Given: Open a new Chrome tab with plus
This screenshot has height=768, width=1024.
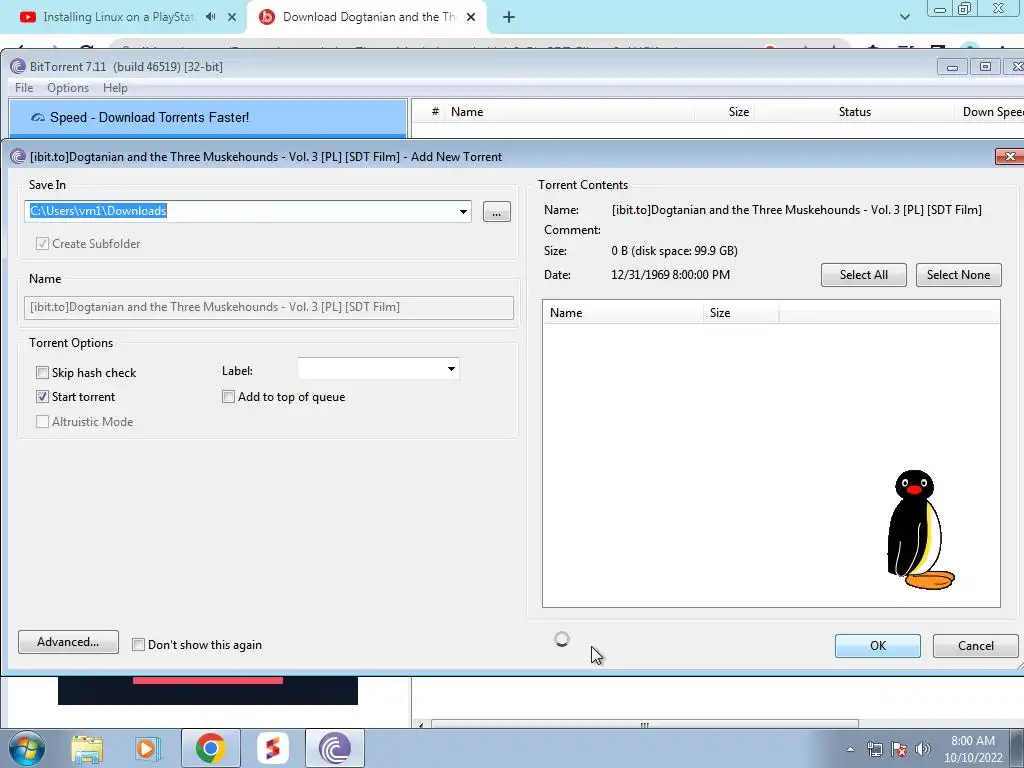Looking at the screenshot, I should (509, 18).
